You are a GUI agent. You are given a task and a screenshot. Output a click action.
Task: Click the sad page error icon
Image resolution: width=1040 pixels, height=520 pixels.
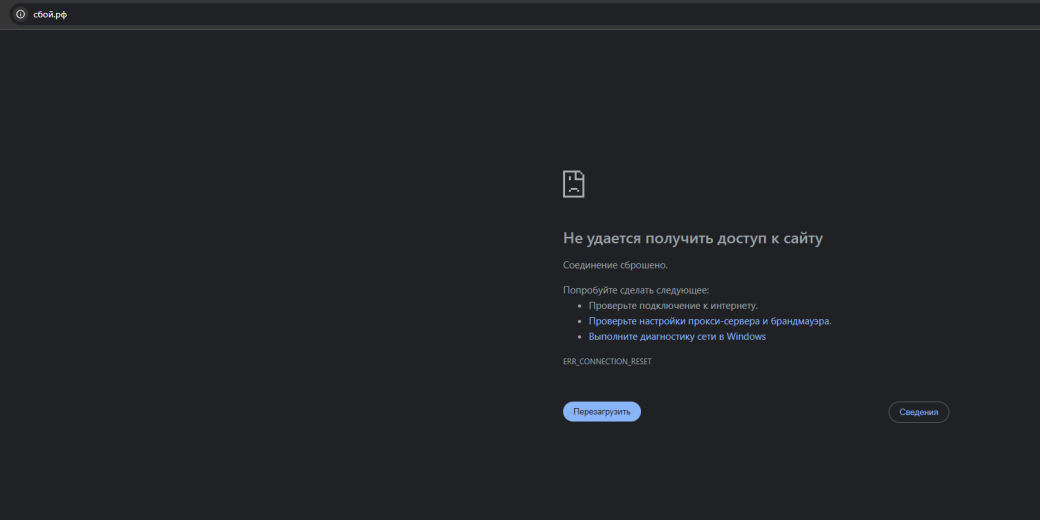pyautogui.click(x=574, y=184)
